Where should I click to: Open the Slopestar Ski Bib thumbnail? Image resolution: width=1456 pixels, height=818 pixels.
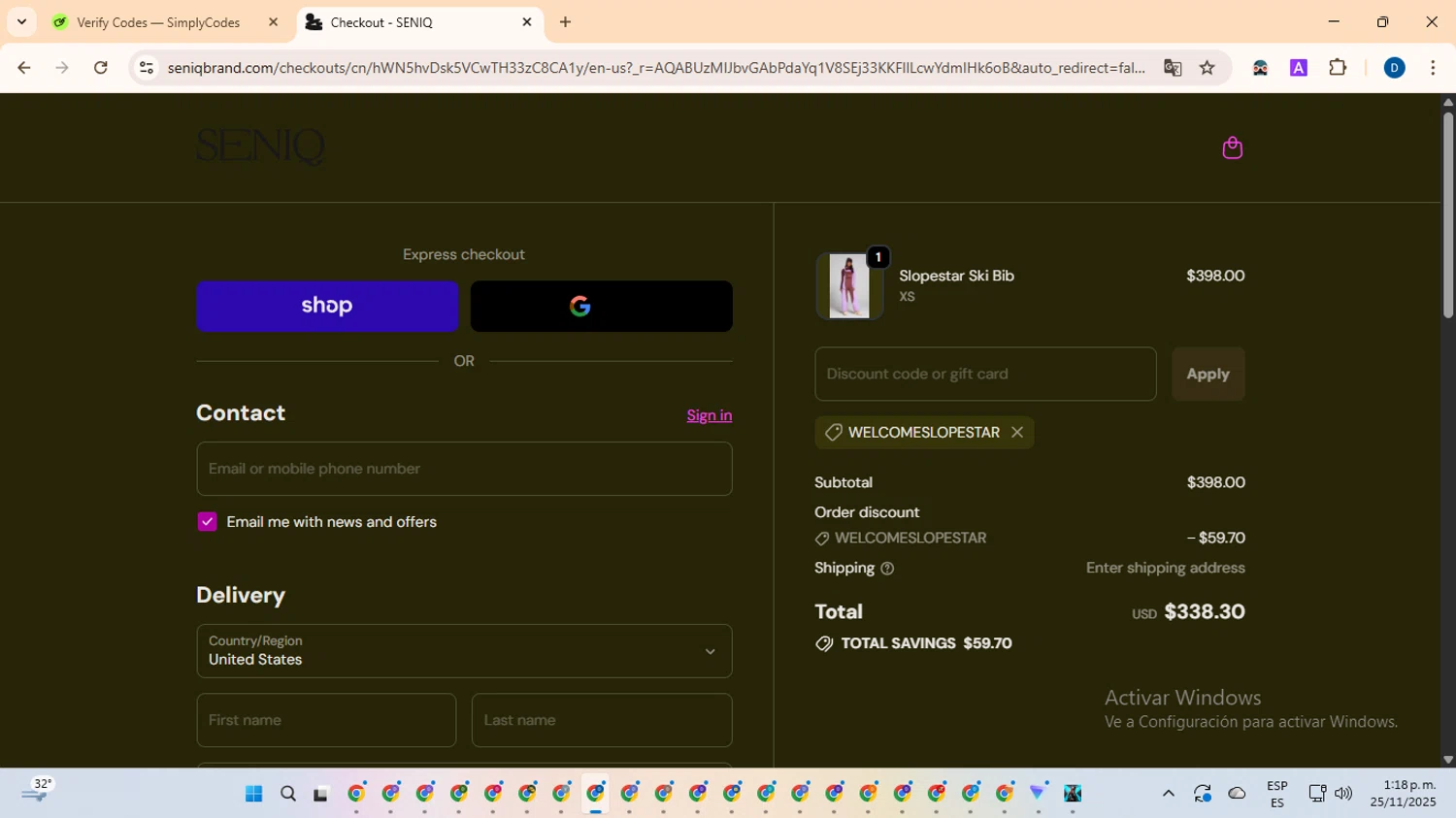tap(849, 286)
